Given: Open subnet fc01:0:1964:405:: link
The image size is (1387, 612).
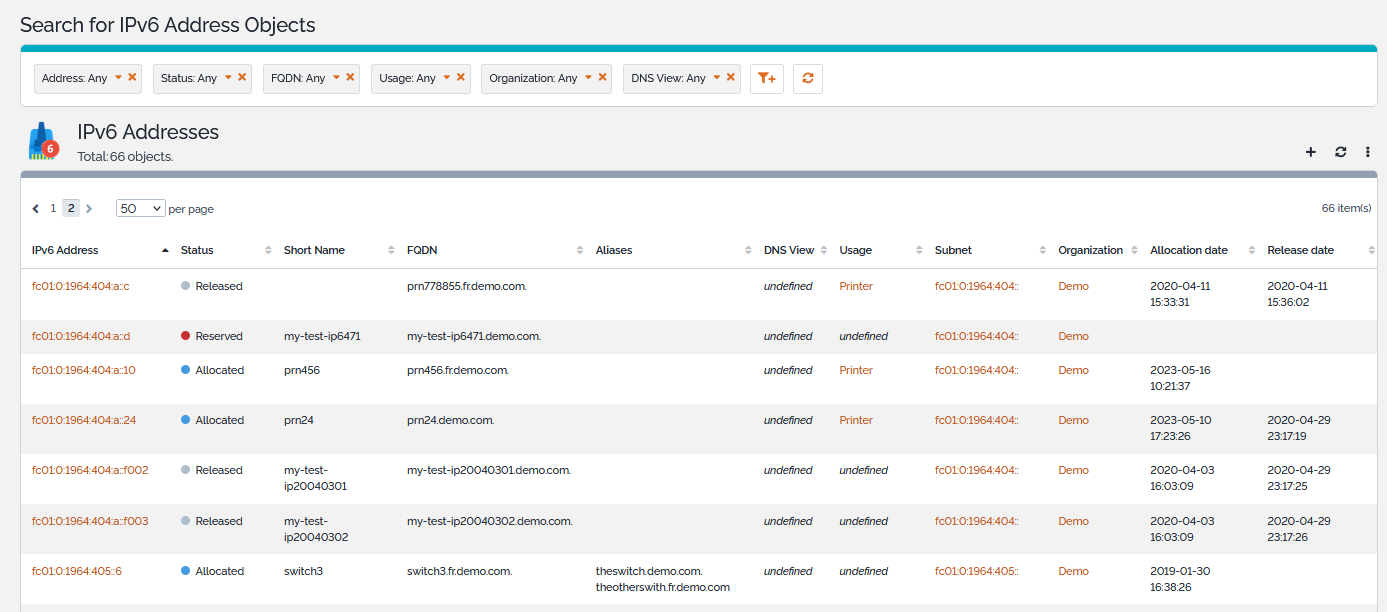Looking at the screenshot, I should pos(976,571).
